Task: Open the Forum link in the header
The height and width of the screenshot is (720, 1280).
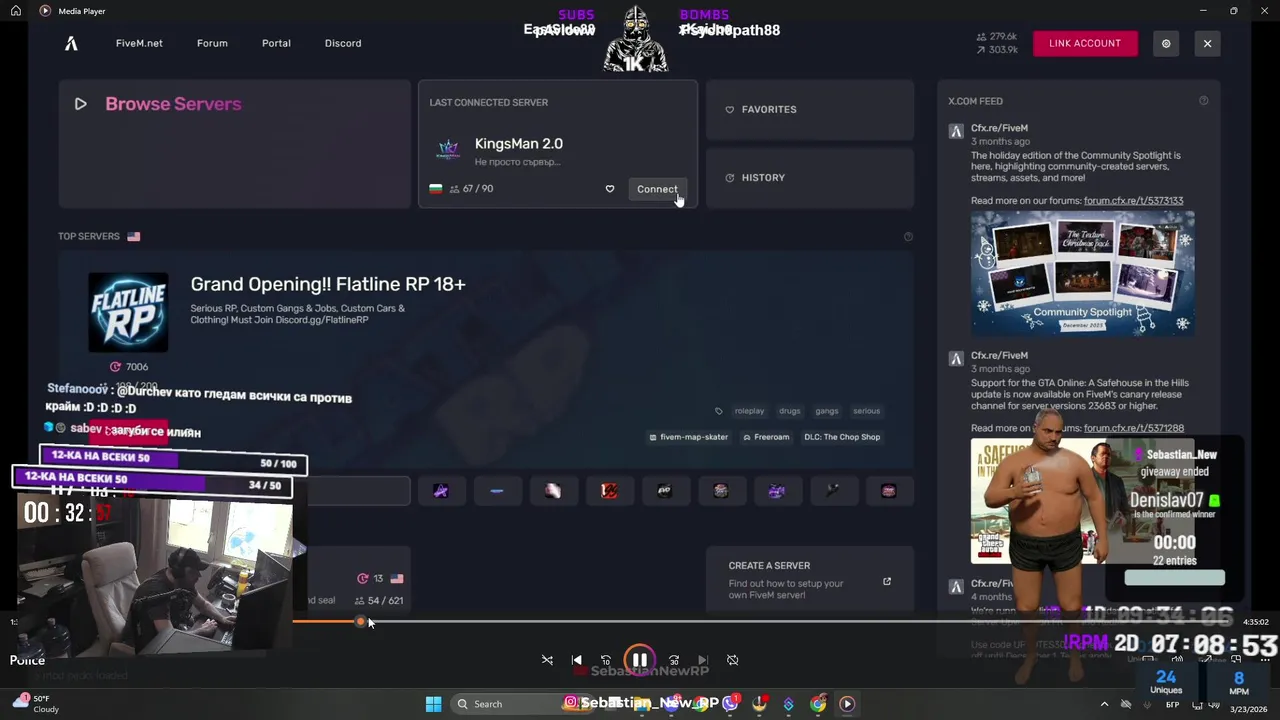Action: [212, 43]
